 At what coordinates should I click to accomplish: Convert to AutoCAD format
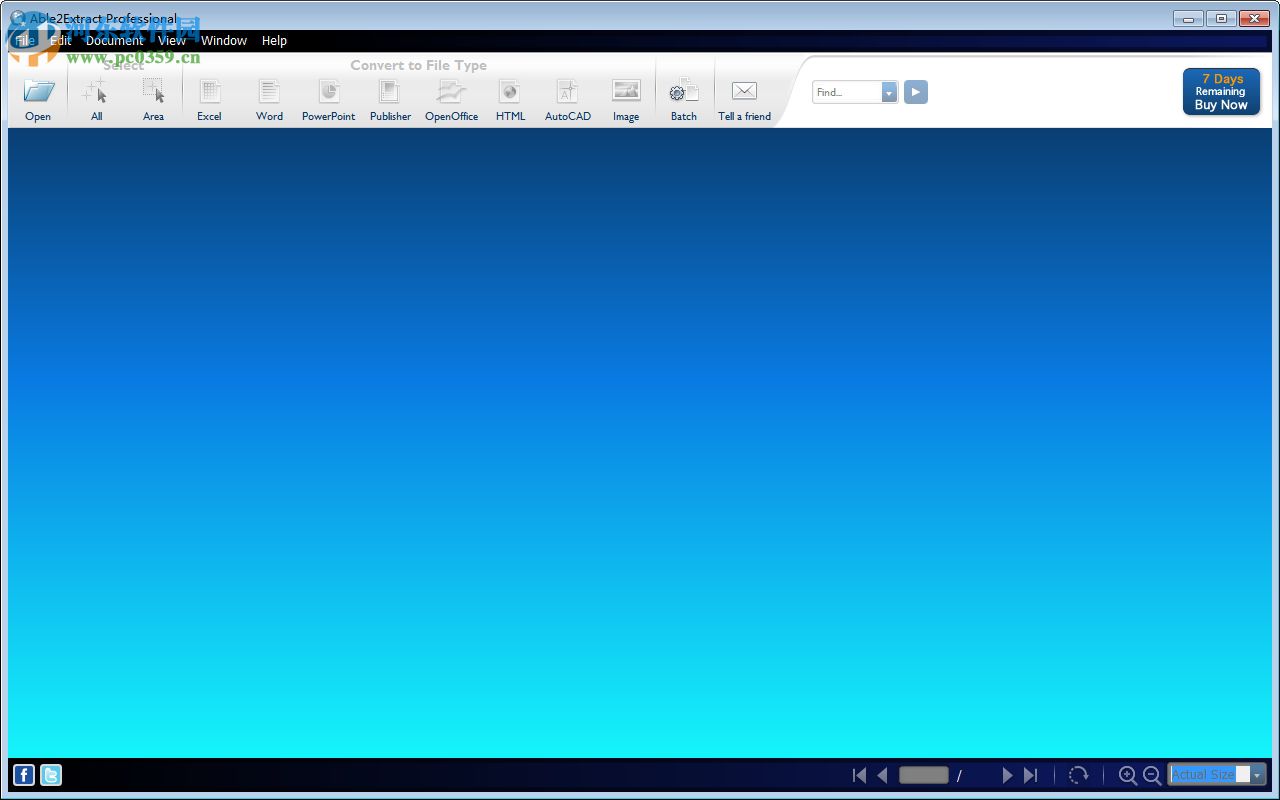[567, 92]
